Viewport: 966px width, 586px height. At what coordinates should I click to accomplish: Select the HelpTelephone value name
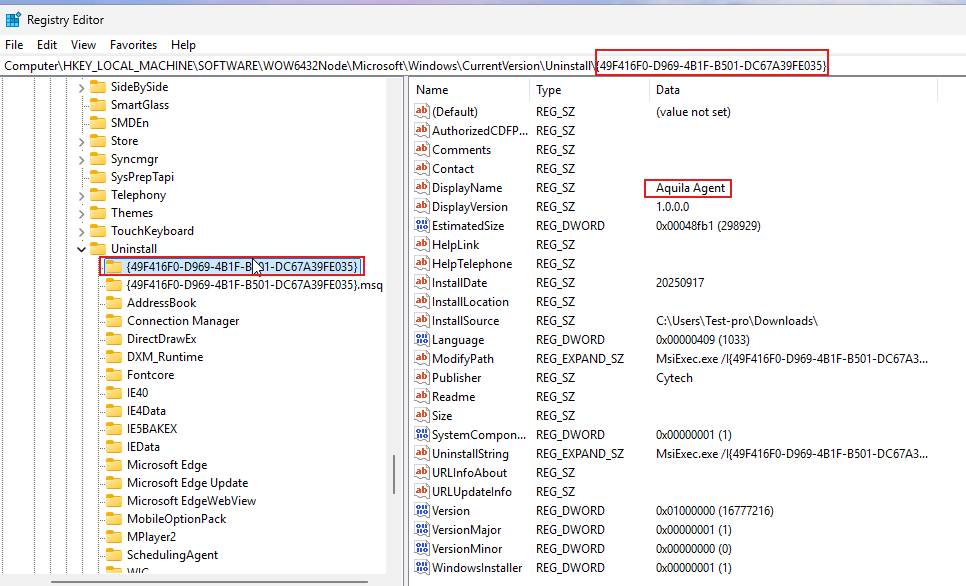point(472,264)
